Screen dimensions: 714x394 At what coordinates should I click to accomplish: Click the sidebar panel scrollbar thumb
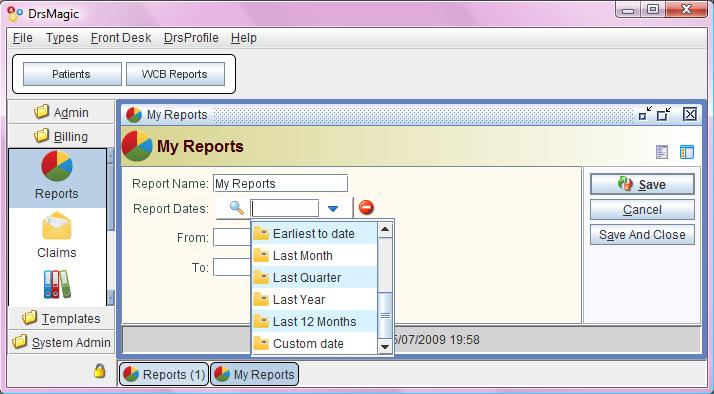(111, 196)
